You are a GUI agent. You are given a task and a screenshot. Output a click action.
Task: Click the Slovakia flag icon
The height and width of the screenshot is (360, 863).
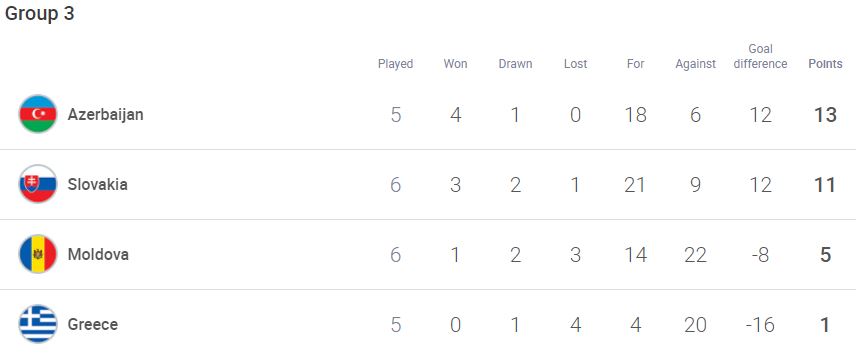point(37,184)
